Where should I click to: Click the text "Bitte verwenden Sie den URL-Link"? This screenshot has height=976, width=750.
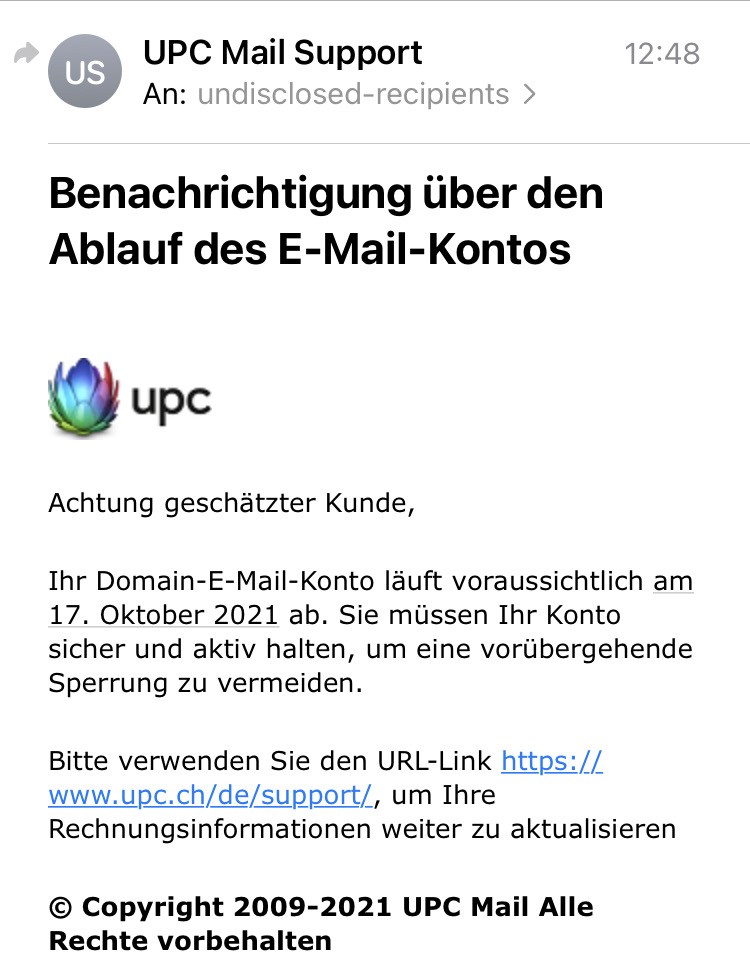point(270,761)
